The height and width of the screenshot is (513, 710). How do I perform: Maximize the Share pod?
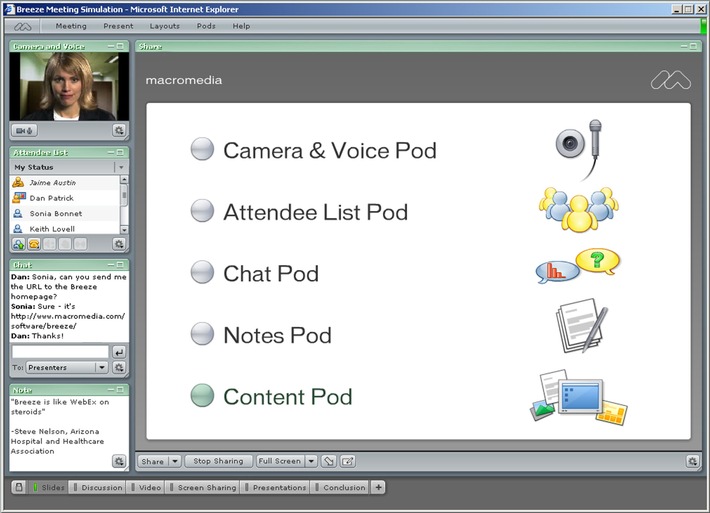click(693, 46)
